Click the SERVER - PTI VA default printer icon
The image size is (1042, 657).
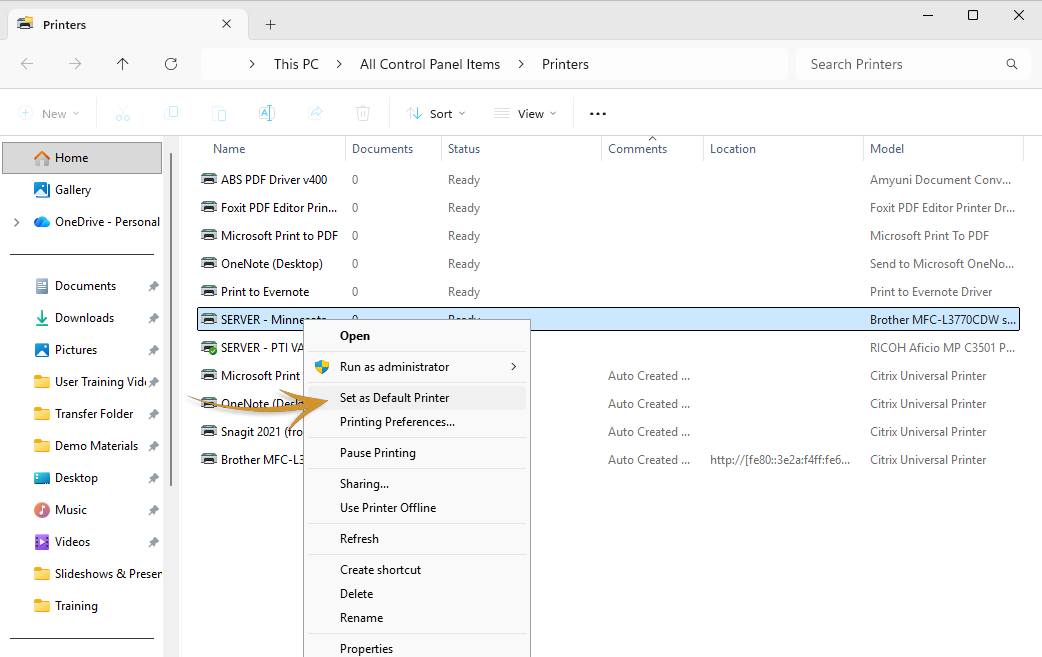point(209,347)
